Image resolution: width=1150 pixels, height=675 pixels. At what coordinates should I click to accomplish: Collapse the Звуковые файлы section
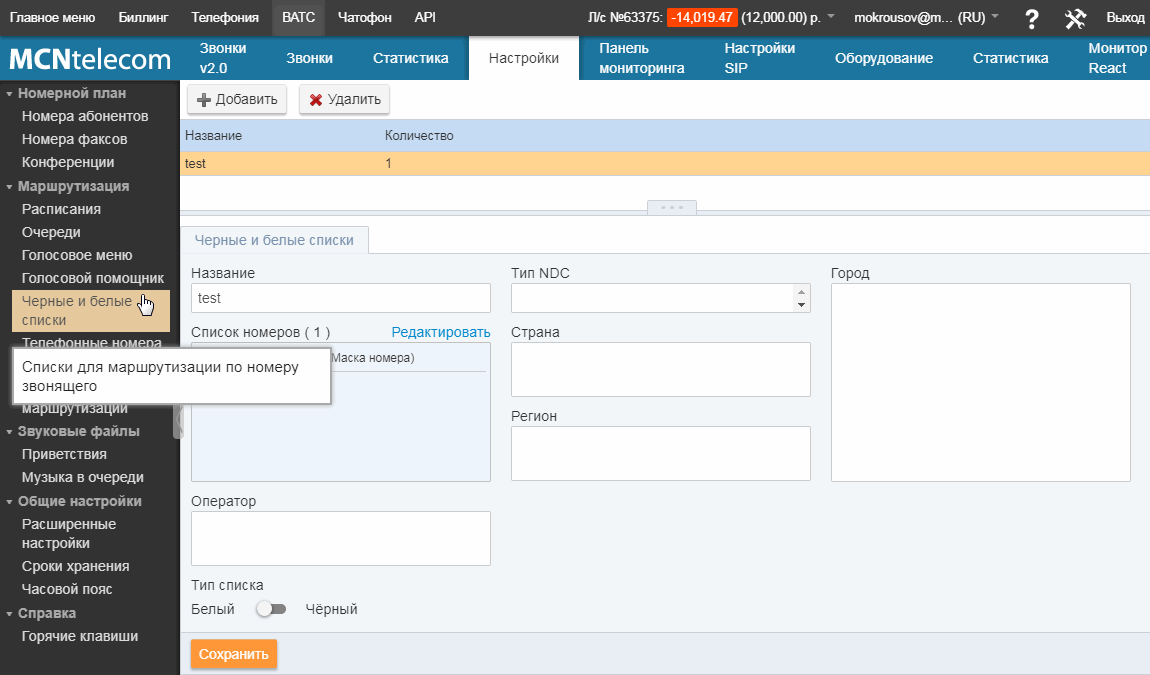click(x=10, y=432)
